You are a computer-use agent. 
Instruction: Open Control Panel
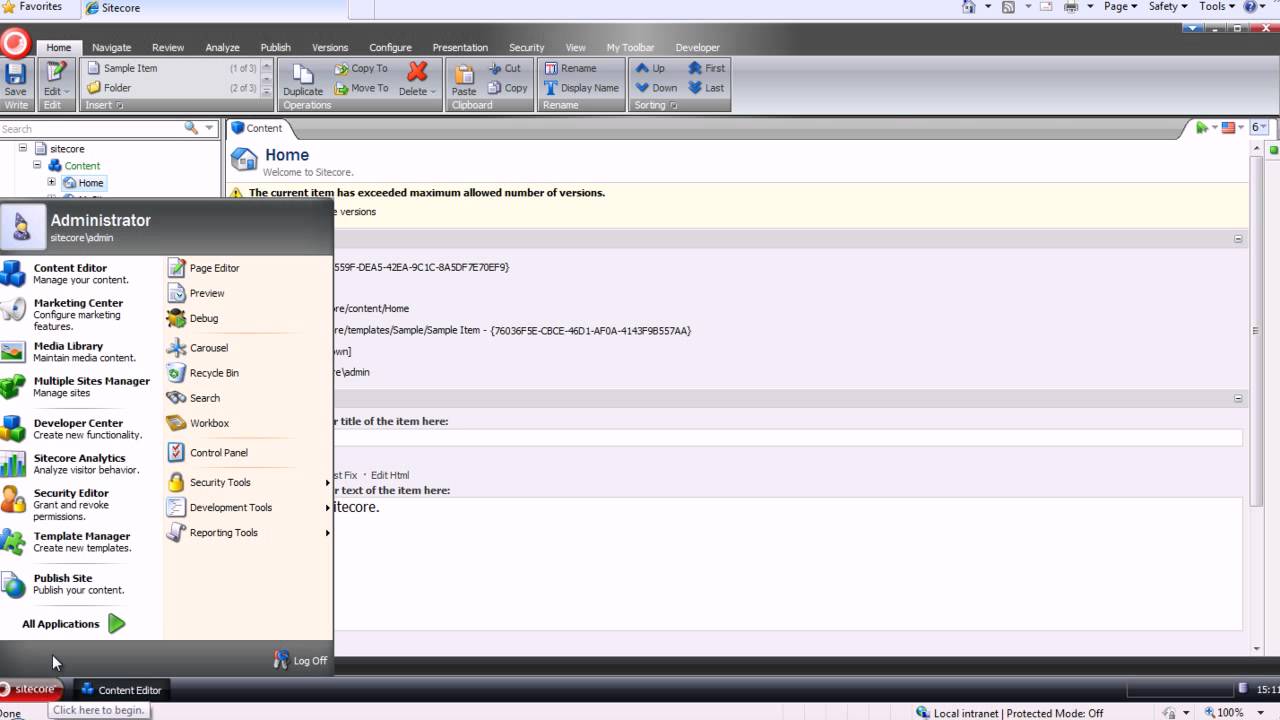[208, 453]
